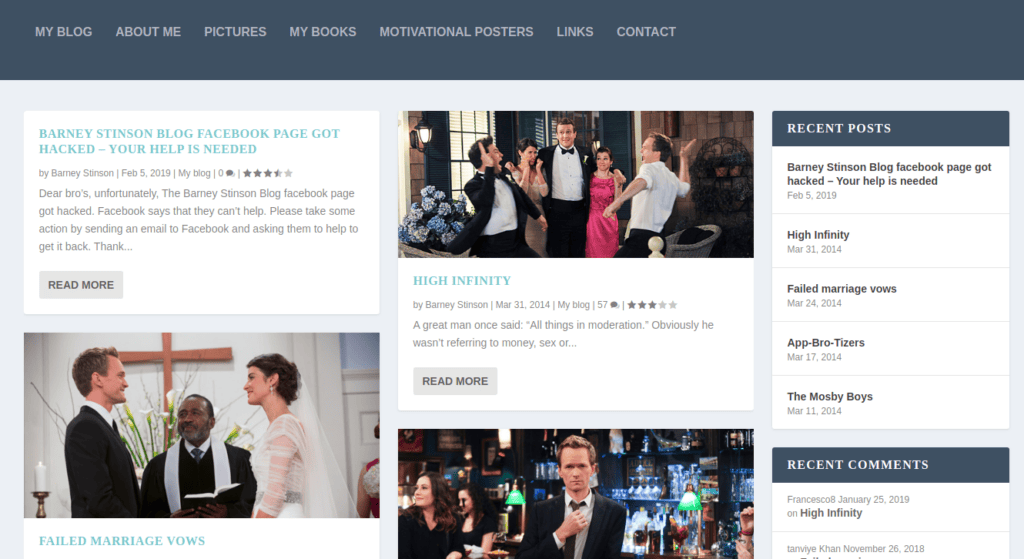Open My blog category on High Infinity post
Screen dimensions: 1024x559
pos(573,305)
